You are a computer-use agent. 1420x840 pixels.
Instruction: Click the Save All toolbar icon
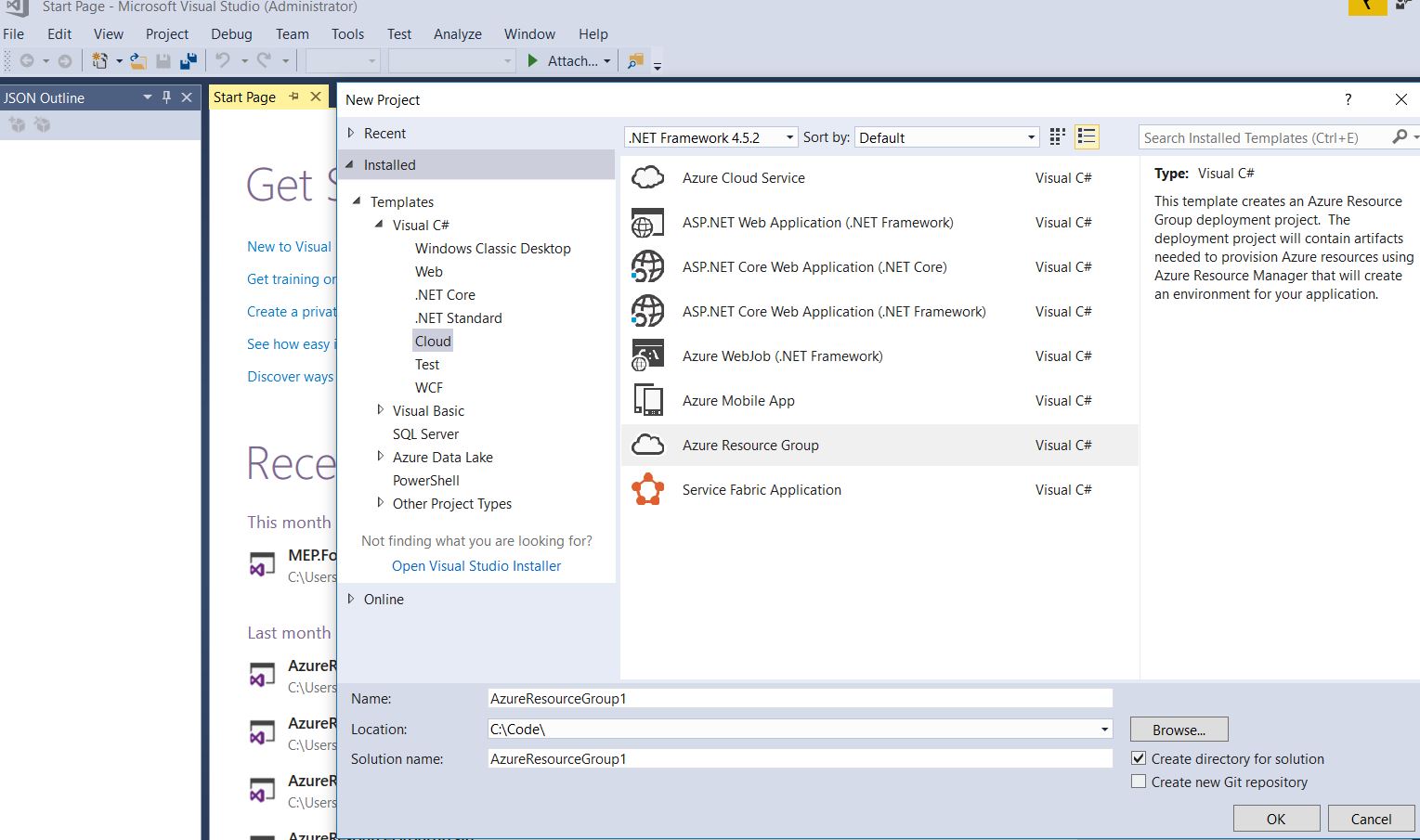(x=189, y=61)
